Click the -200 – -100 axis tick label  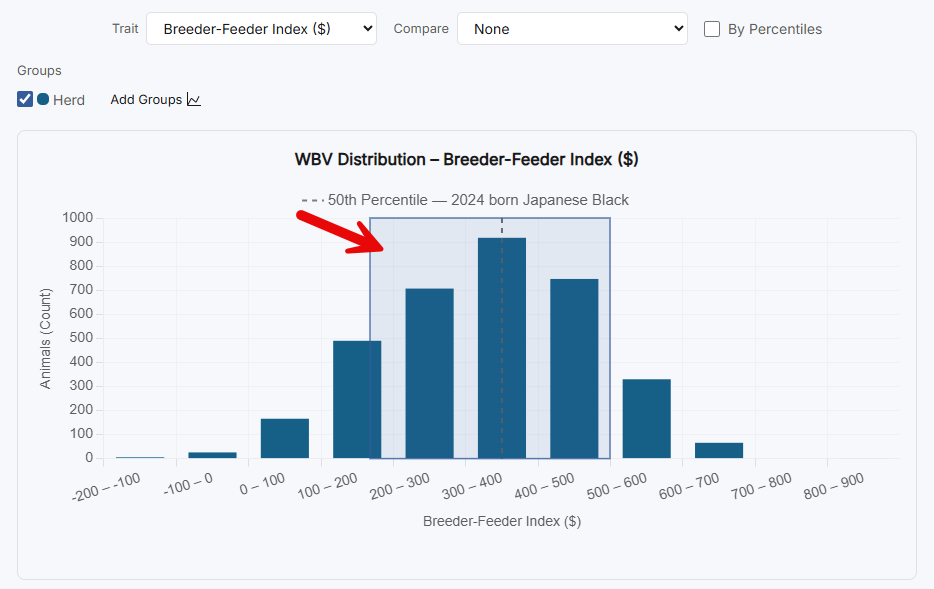[x=106, y=487]
